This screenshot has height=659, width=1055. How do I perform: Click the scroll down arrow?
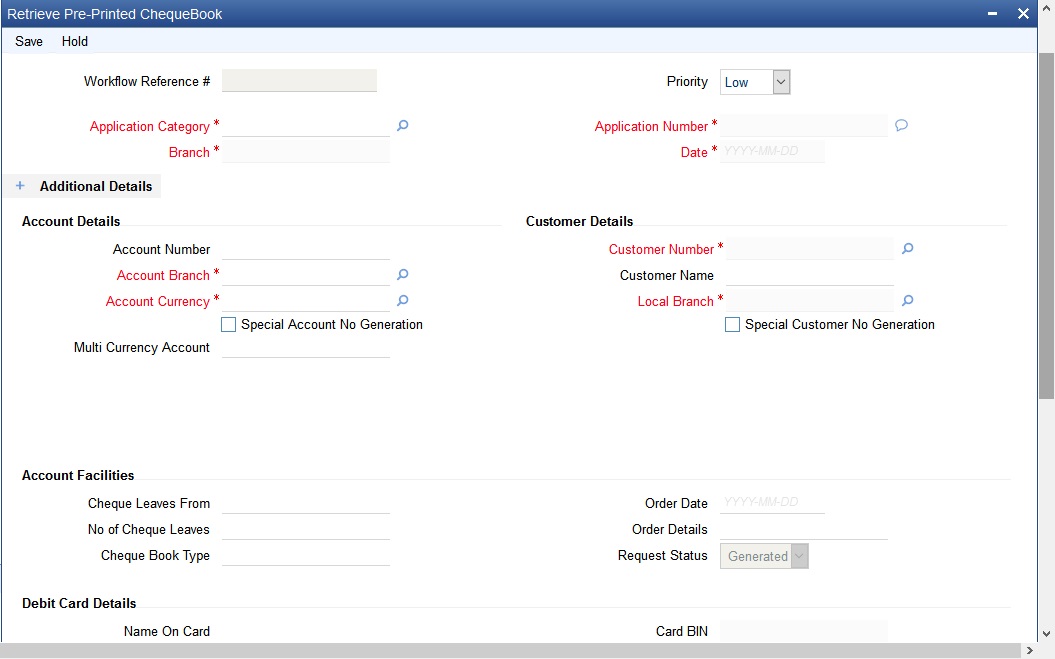coord(1046,633)
